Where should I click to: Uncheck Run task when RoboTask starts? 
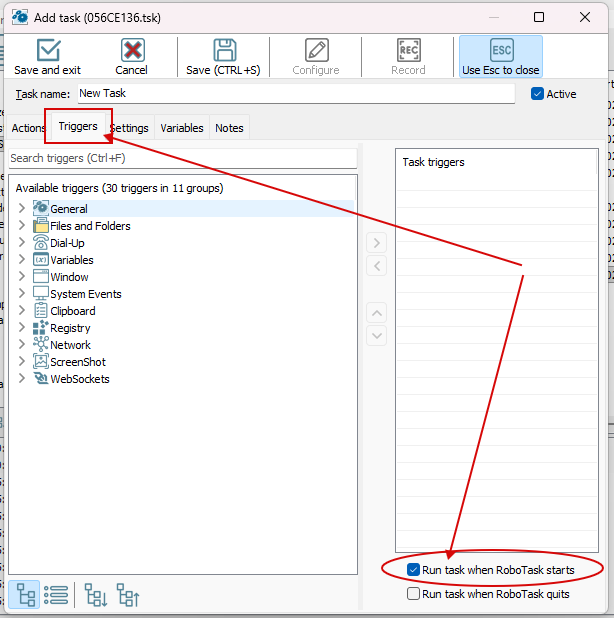coord(414,570)
